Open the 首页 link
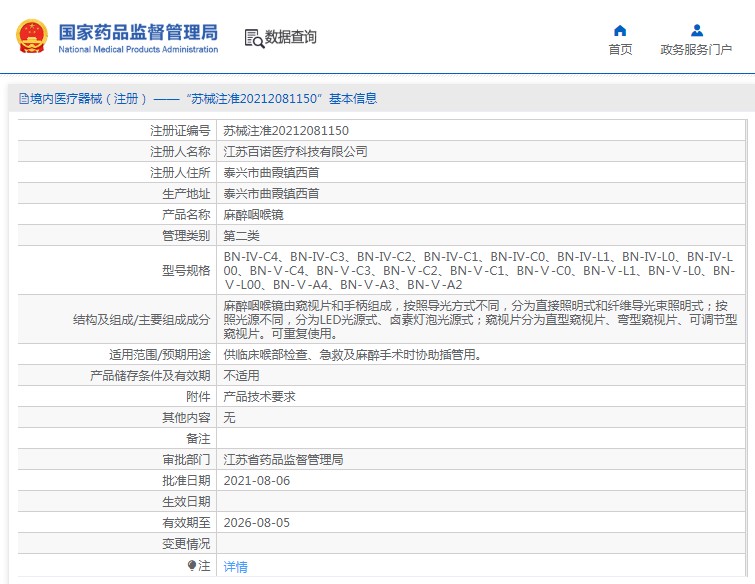This screenshot has width=755, height=584. (x=620, y=50)
